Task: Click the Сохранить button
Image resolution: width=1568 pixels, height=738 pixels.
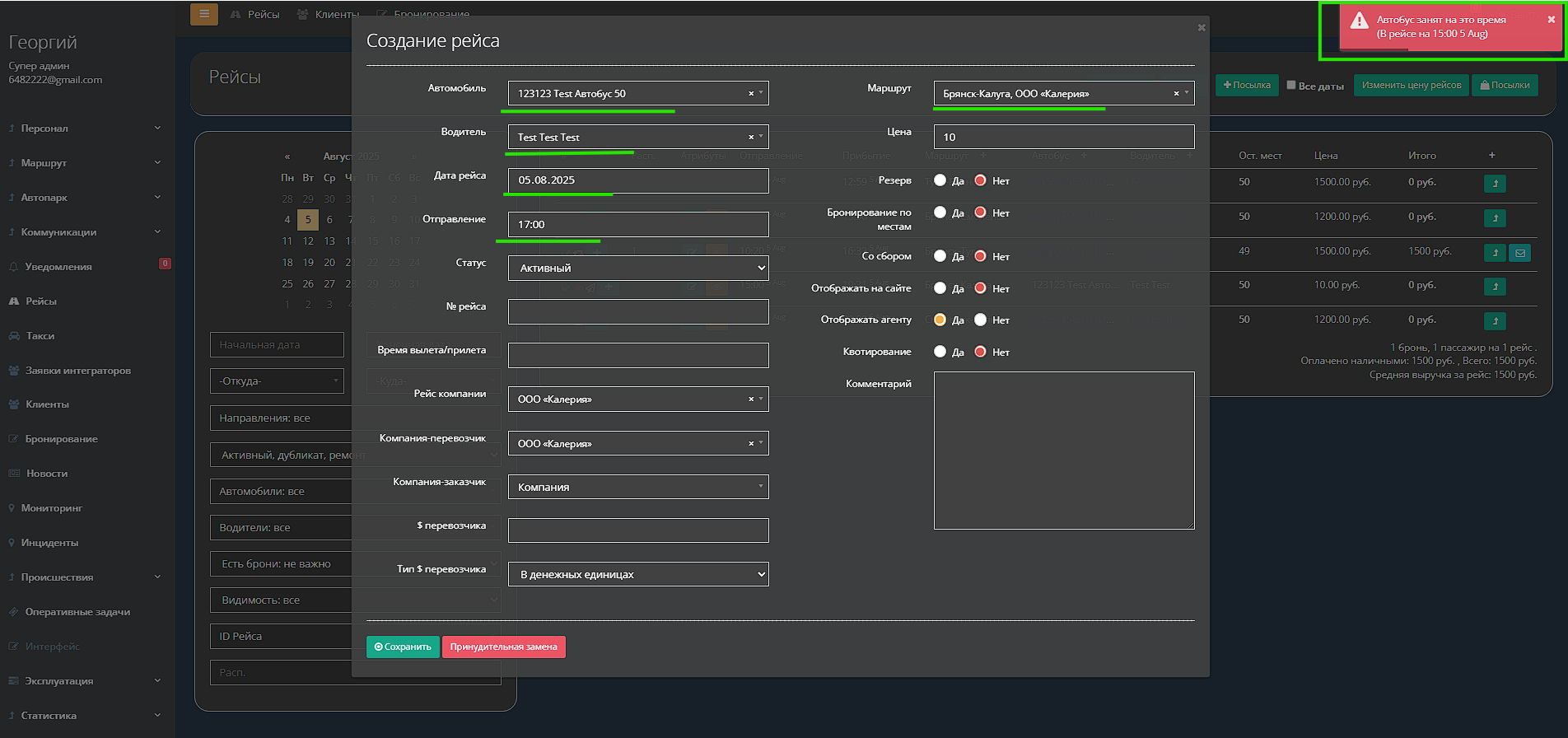Action: point(403,647)
